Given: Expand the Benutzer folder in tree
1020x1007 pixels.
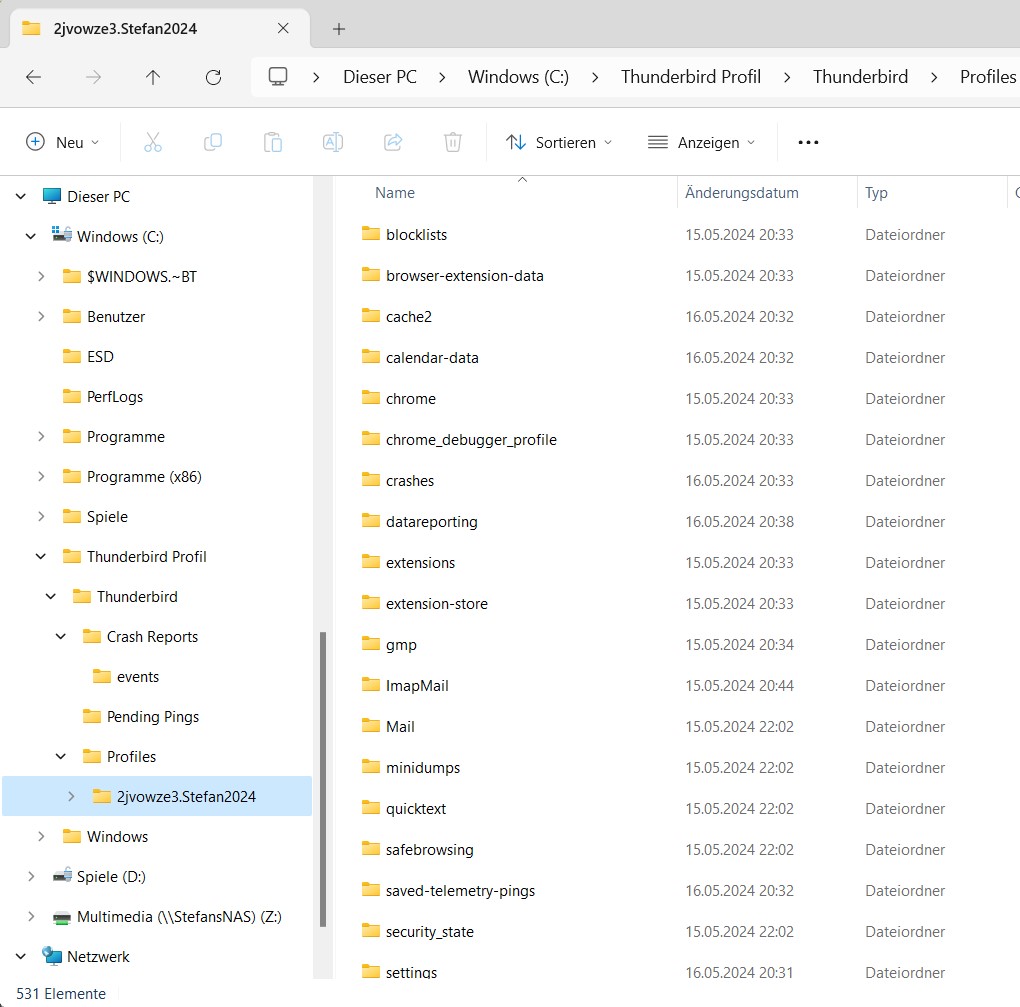Looking at the screenshot, I should point(41,317).
